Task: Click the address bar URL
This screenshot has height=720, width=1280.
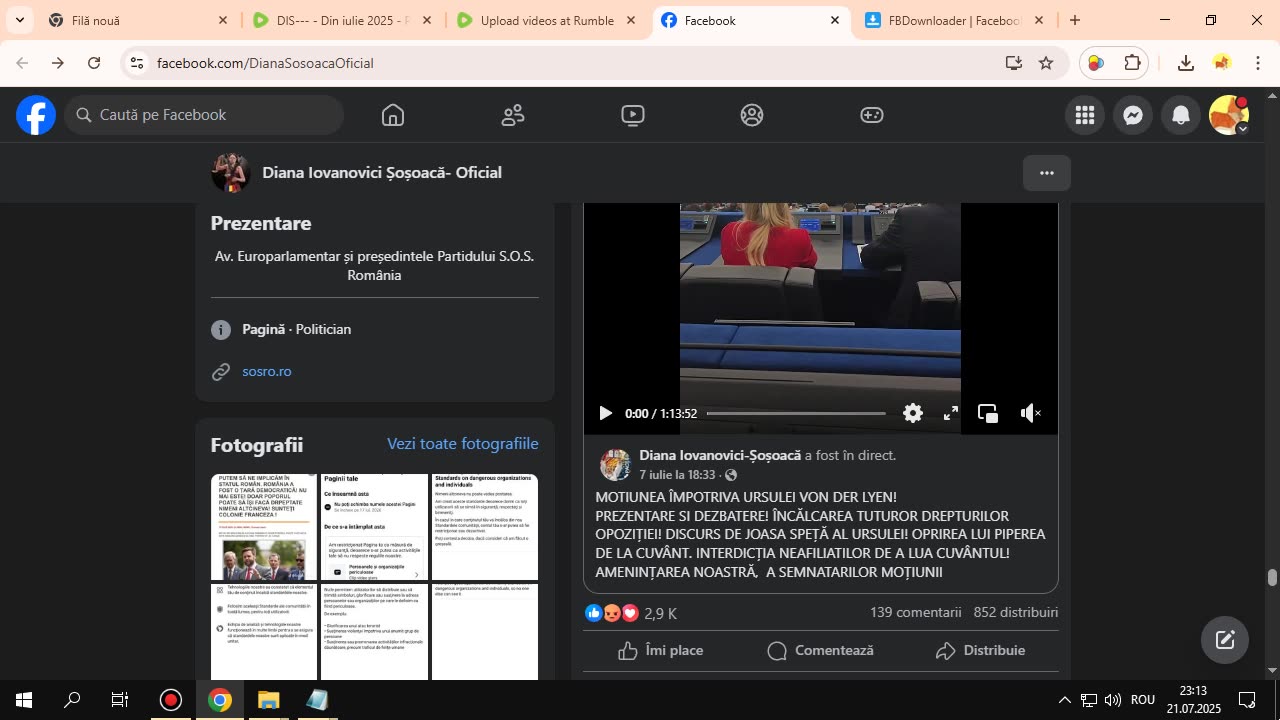Action: tap(265, 63)
